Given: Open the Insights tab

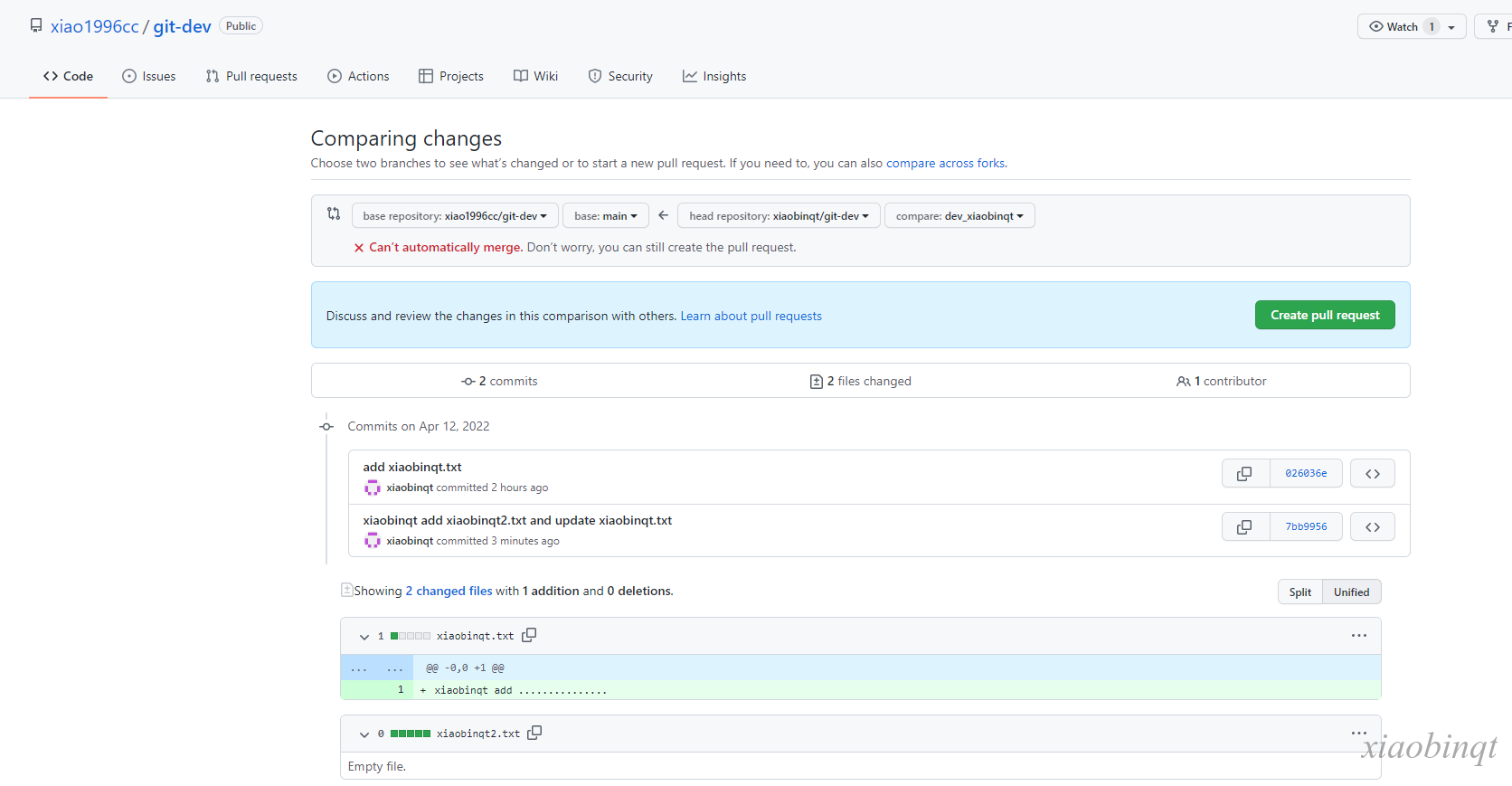Looking at the screenshot, I should pos(714,76).
